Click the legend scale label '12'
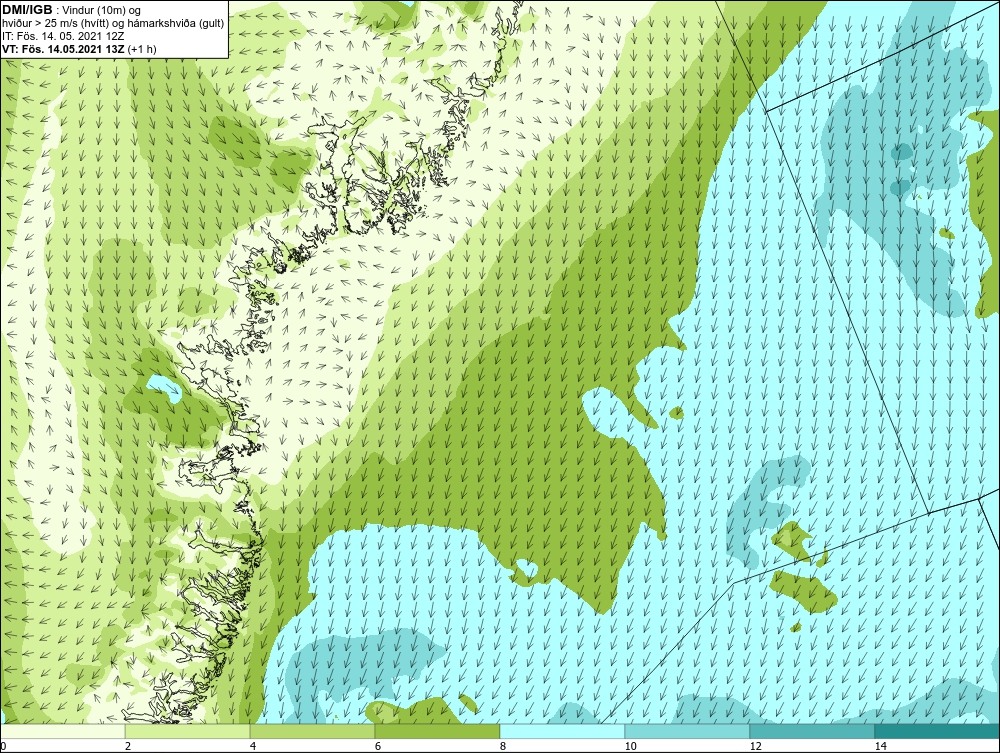Image resolution: width=1000 pixels, height=753 pixels. point(755,746)
